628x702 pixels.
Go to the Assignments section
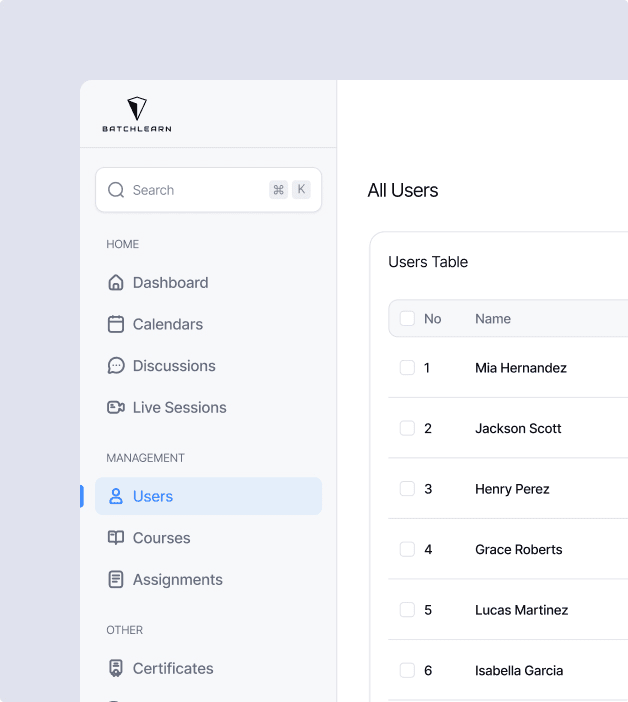click(177, 579)
